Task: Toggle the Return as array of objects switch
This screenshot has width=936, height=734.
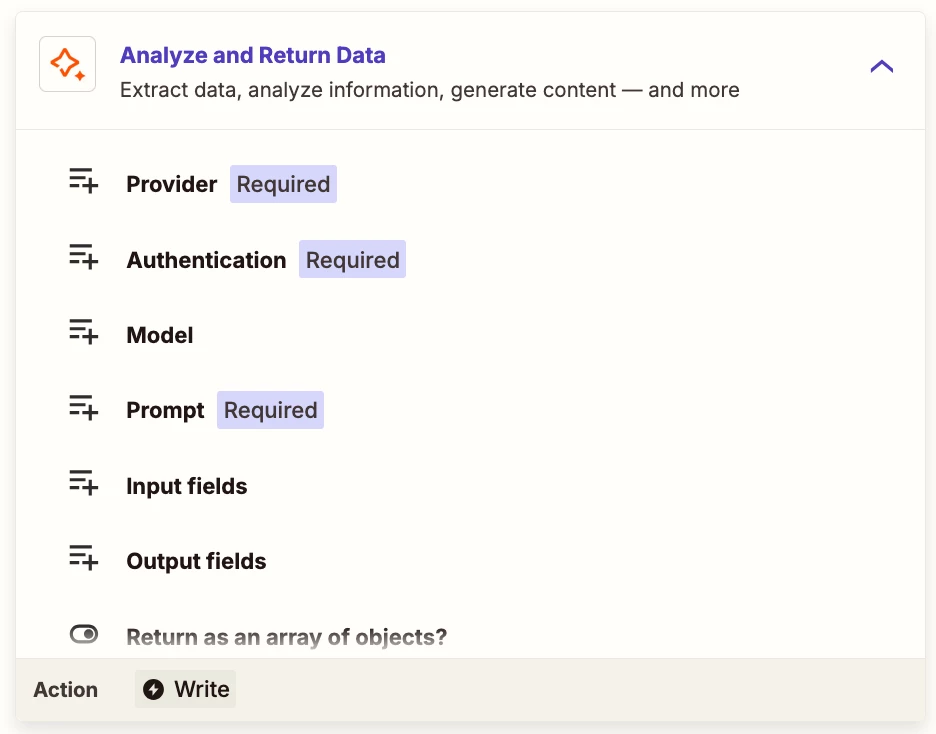Action: pos(84,634)
